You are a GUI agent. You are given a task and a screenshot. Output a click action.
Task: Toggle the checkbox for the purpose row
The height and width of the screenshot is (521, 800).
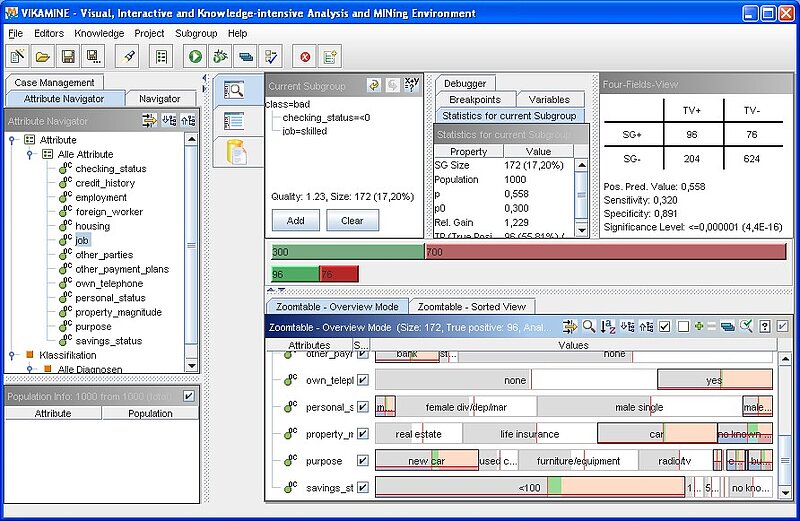(x=363, y=461)
